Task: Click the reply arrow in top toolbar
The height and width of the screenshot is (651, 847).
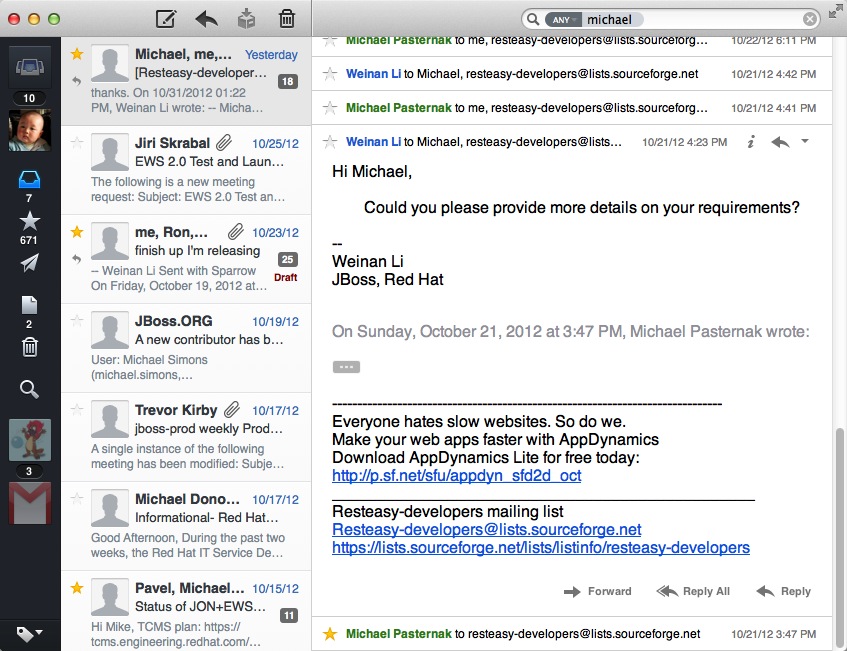Action: tap(206, 19)
